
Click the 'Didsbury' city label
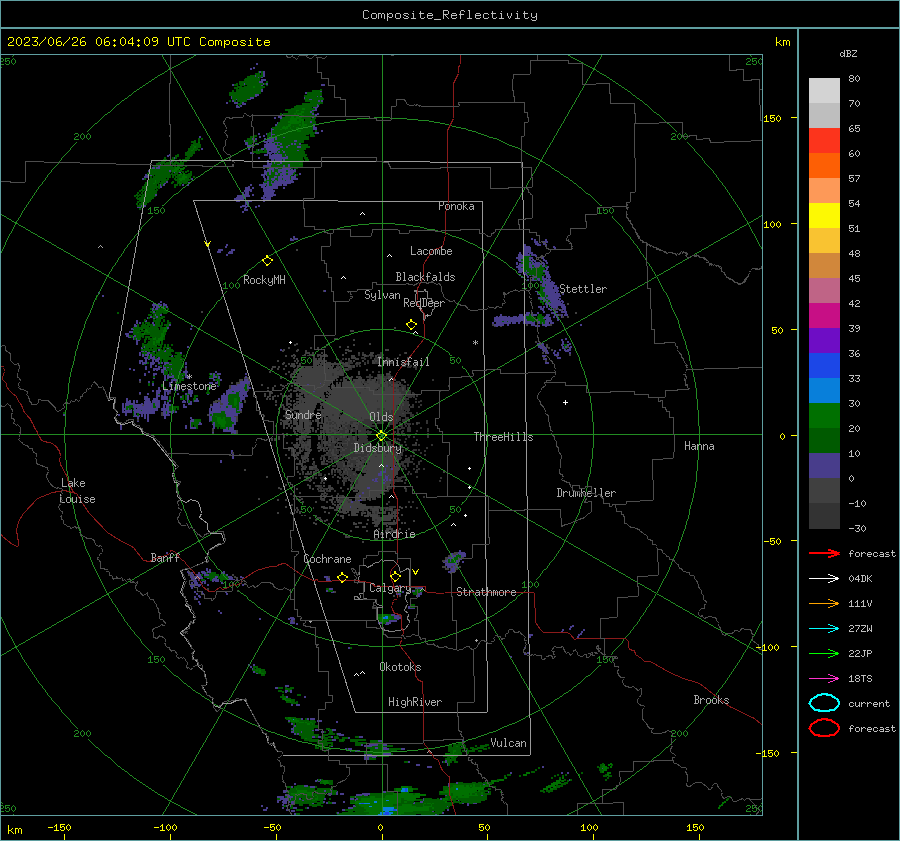(378, 448)
